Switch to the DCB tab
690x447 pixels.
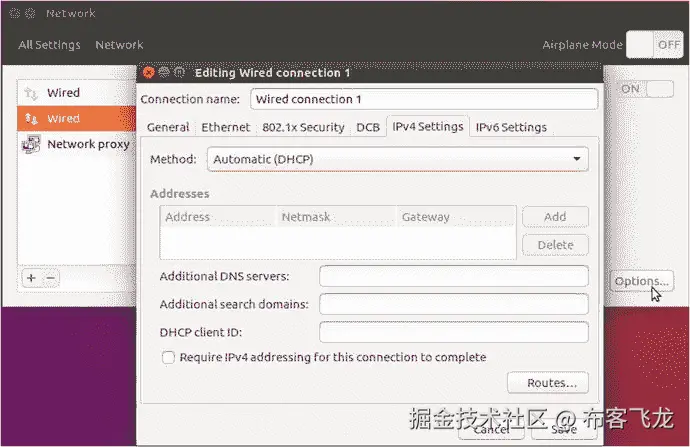[368, 127]
